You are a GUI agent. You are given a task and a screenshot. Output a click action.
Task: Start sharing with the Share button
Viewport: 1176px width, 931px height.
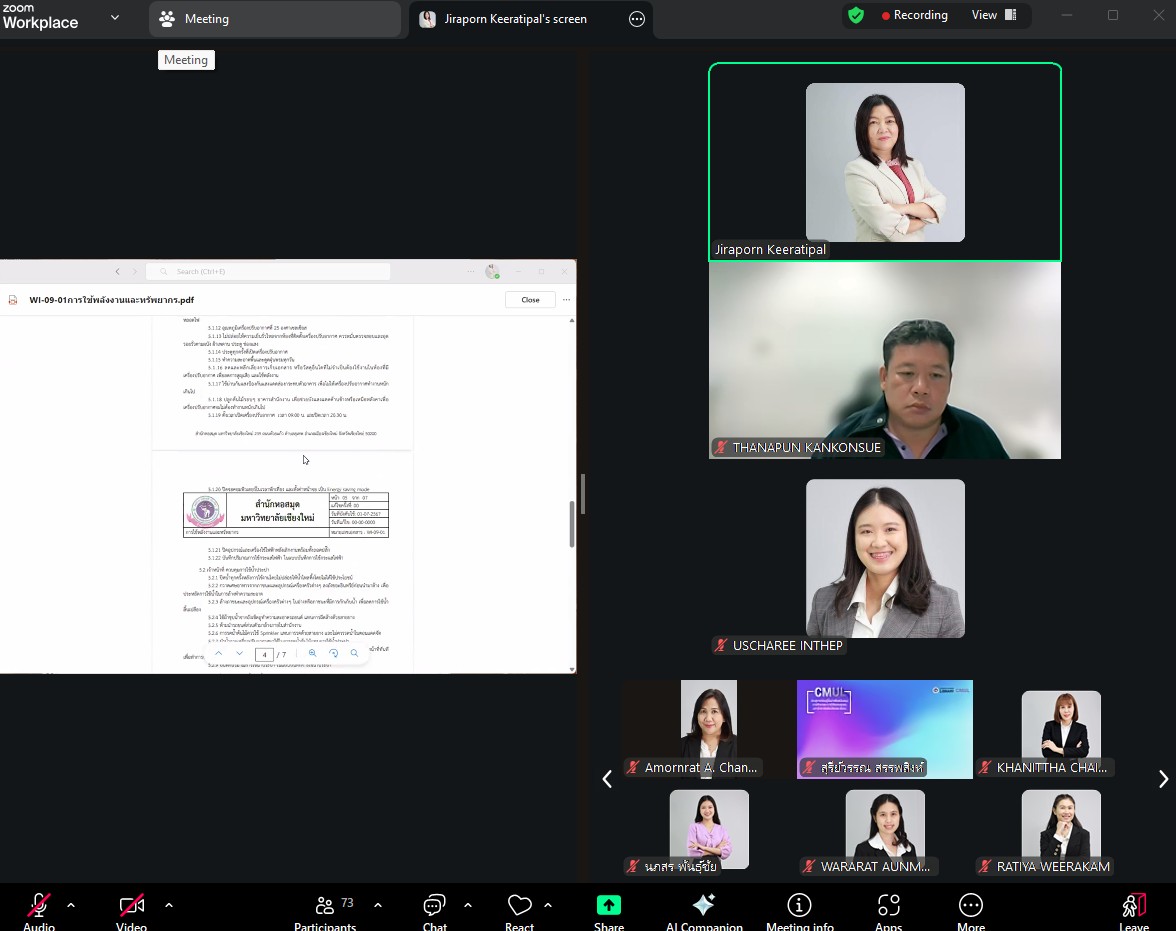[x=608, y=910]
